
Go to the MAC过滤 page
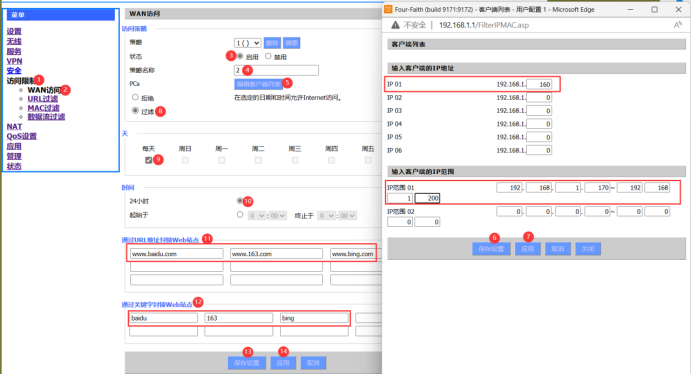pos(43,108)
